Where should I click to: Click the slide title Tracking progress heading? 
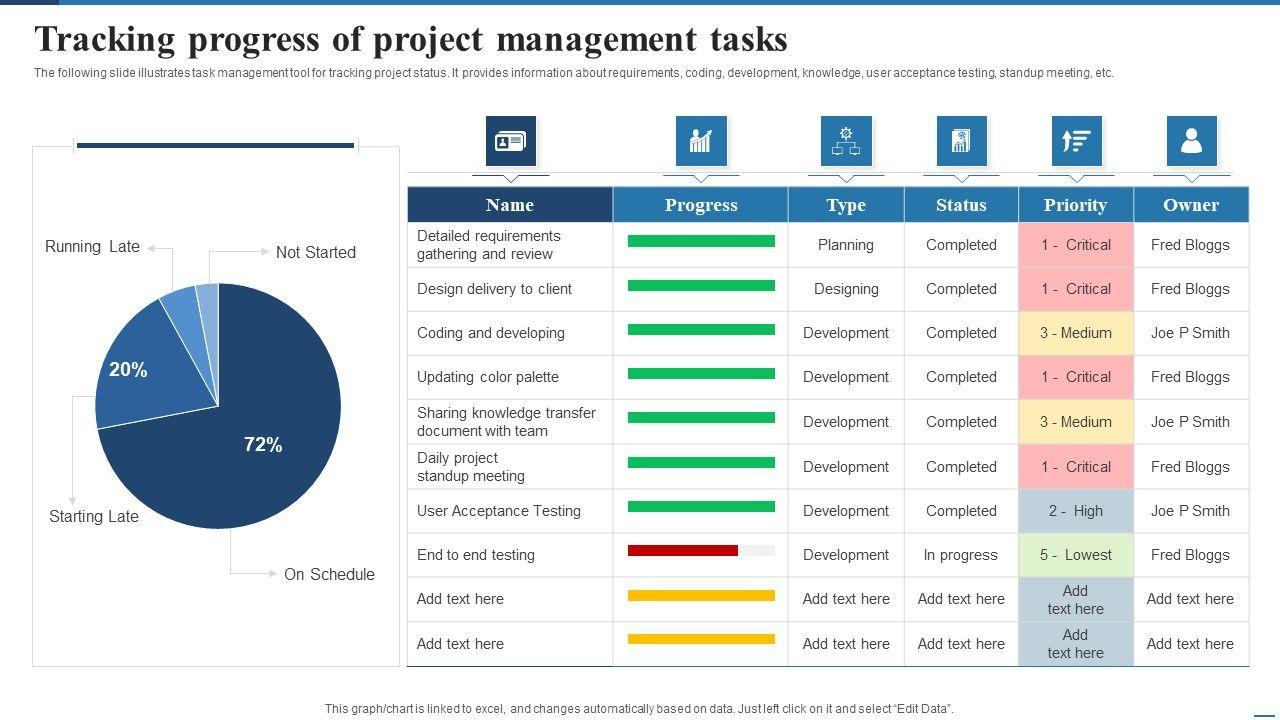[x=411, y=40]
